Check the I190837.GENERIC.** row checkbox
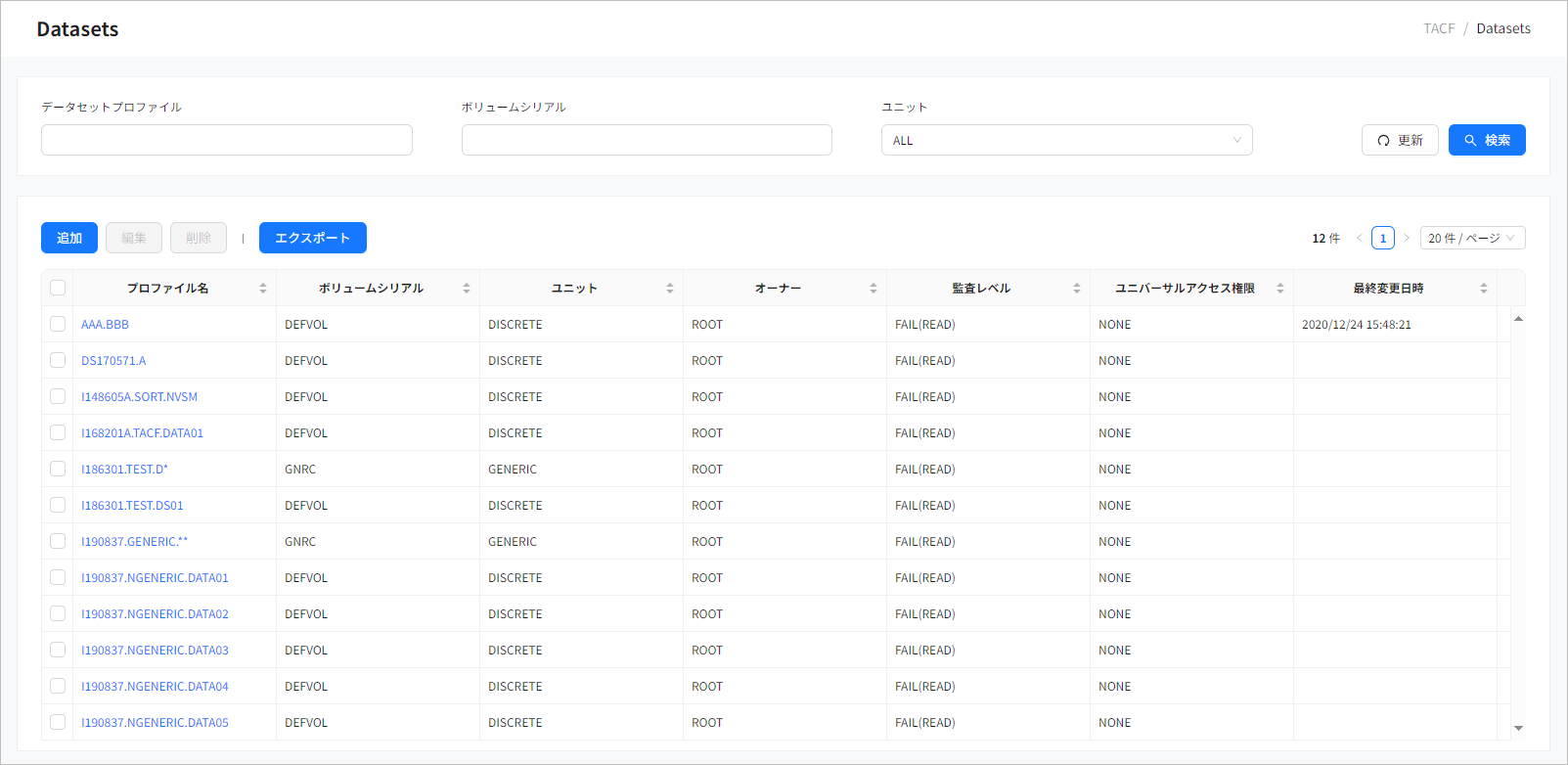 [x=58, y=541]
